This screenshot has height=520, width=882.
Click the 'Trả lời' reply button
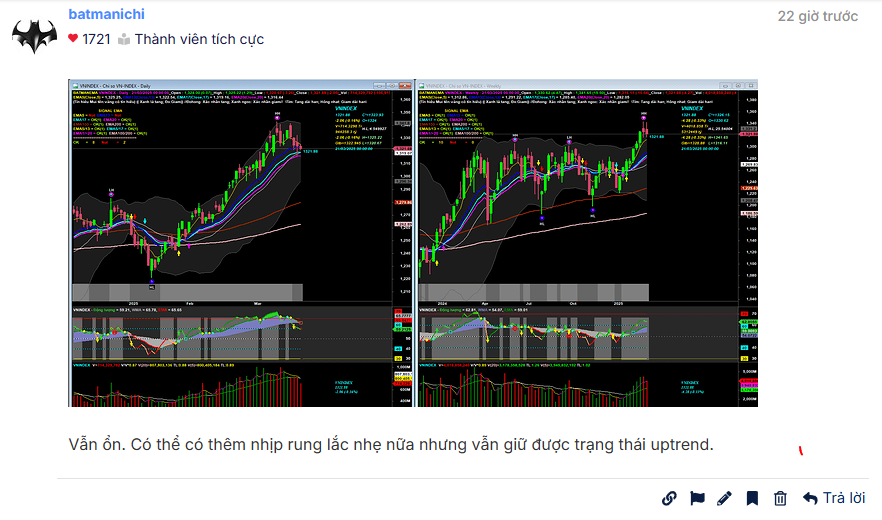pos(834,498)
